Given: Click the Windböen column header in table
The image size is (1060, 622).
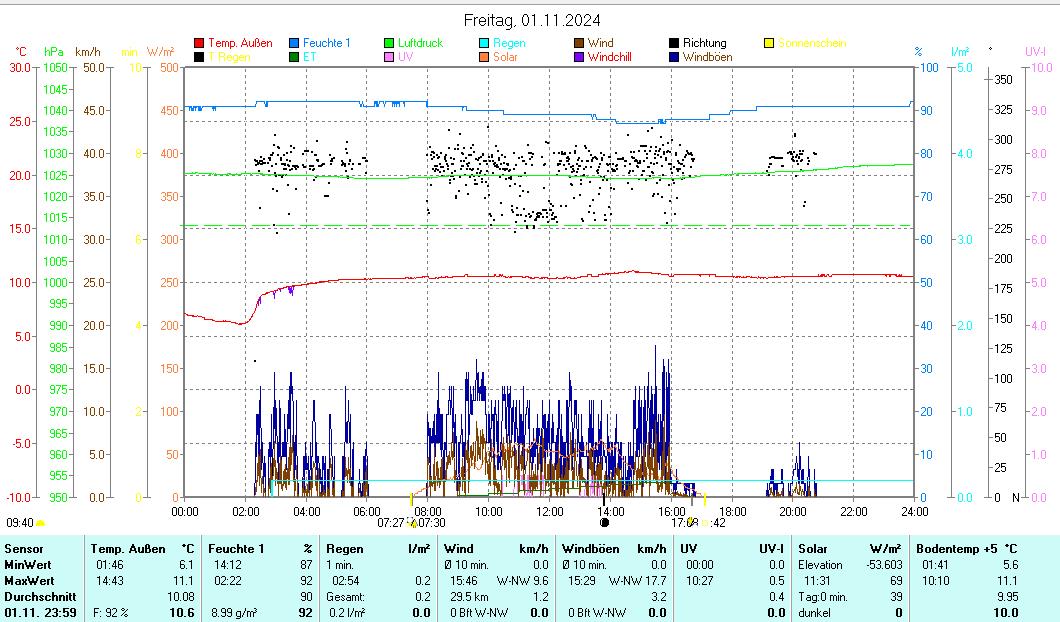Looking at the screenshot, I should coord(590,548).
